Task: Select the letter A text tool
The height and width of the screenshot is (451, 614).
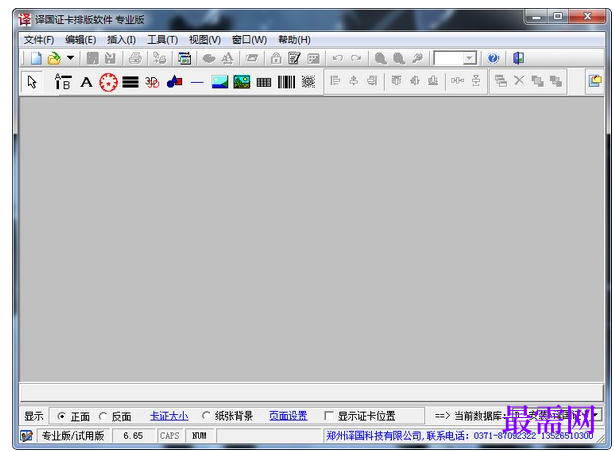Action: click(86, 82)
